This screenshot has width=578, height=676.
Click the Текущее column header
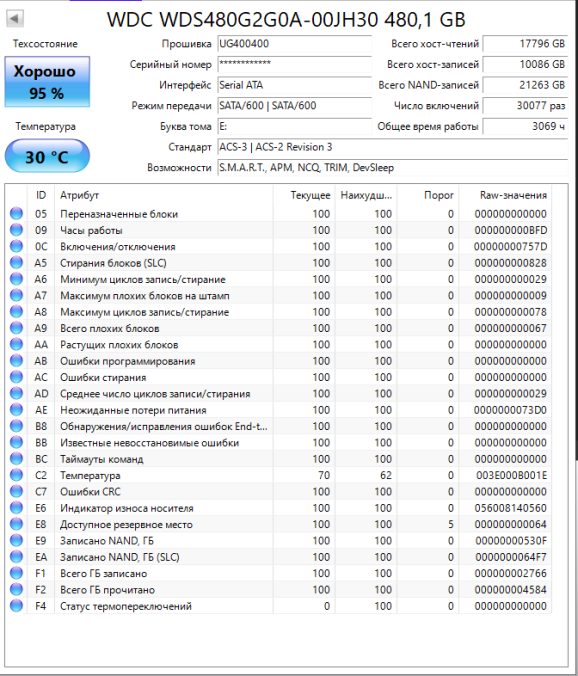point(304,195)
